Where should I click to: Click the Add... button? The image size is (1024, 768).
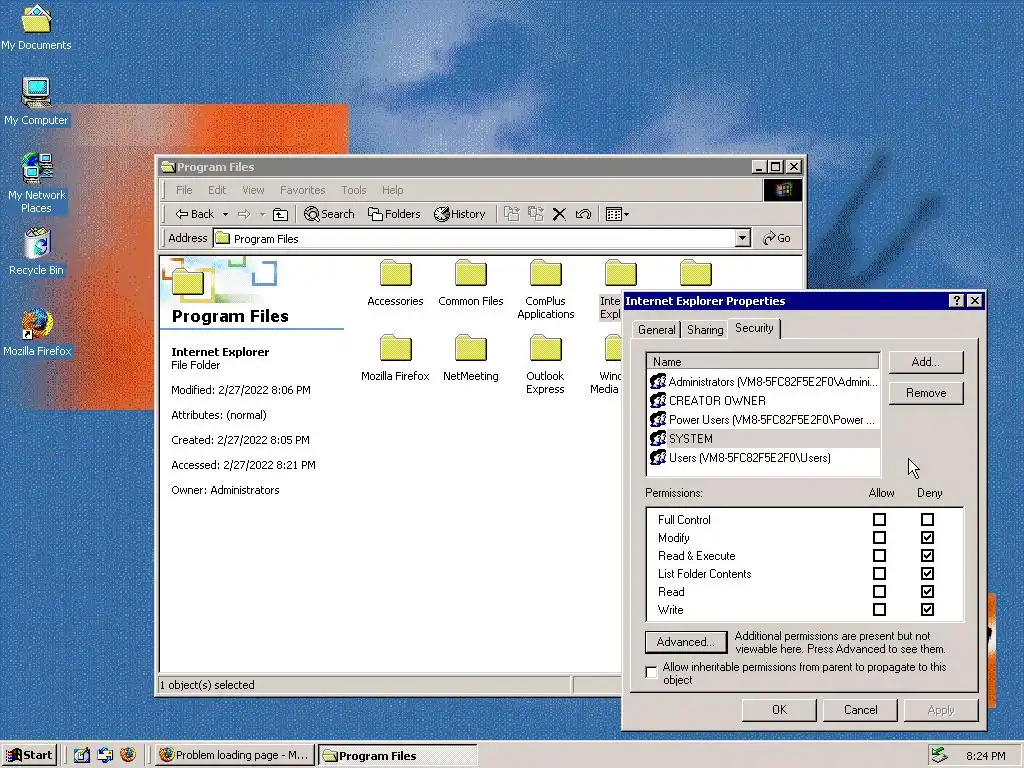coord(925,362)
